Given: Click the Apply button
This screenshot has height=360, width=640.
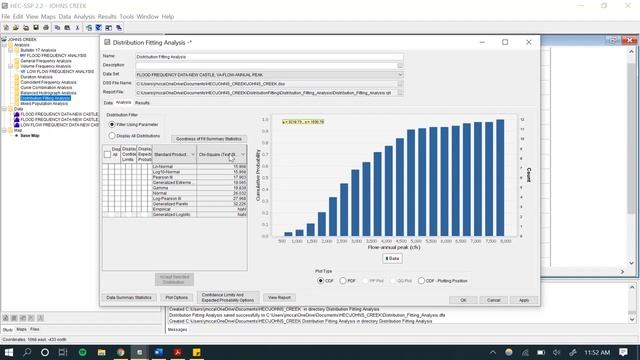Looking at the screenshot, I should click(x=524, y=300).
